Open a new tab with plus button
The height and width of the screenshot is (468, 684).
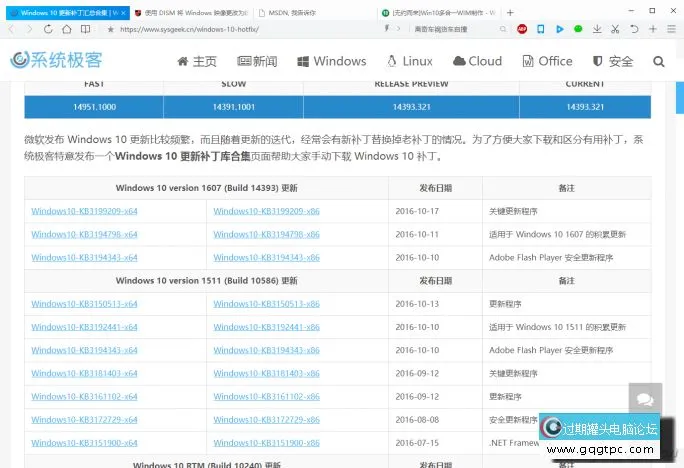[x=510, y=13]
